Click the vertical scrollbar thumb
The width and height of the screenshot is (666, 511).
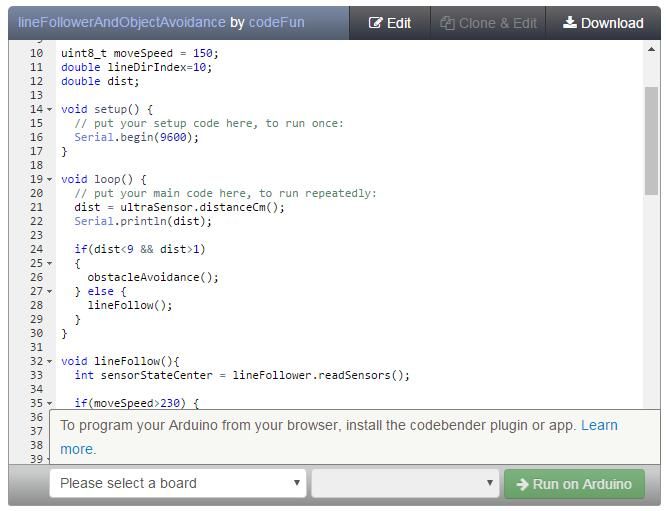[651, 141]
